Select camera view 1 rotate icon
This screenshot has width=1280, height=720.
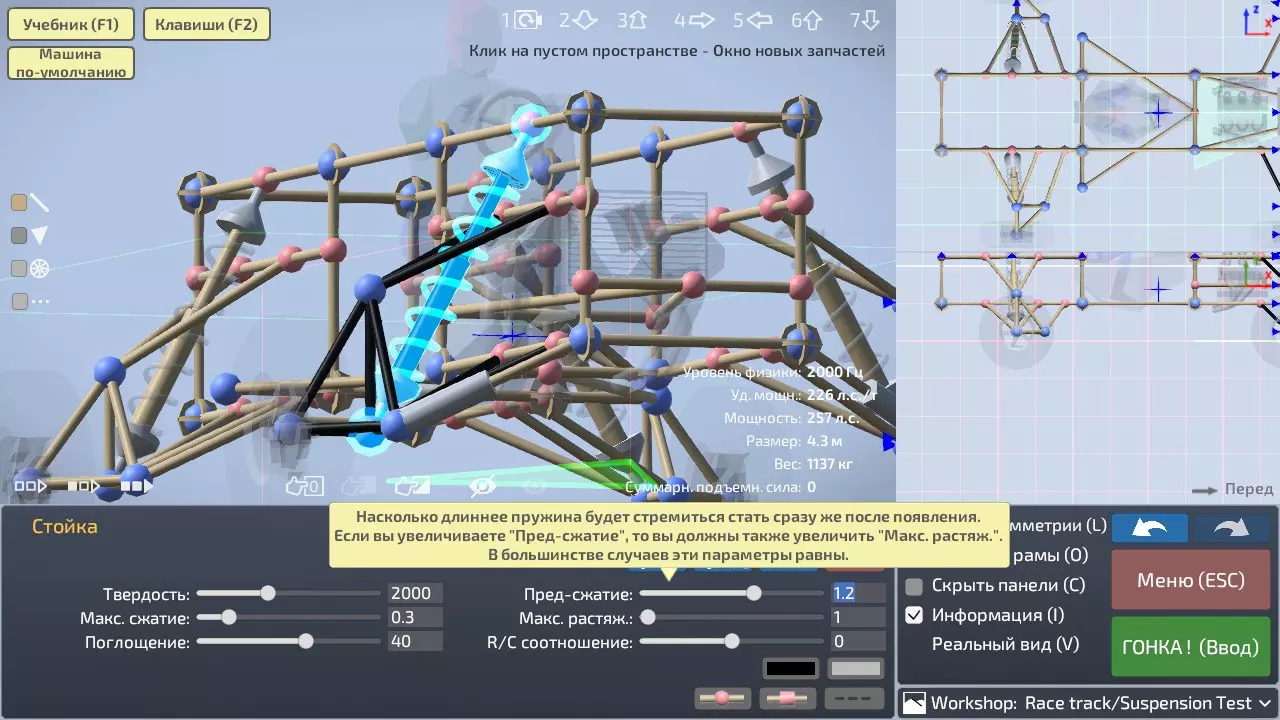(527, 19)
